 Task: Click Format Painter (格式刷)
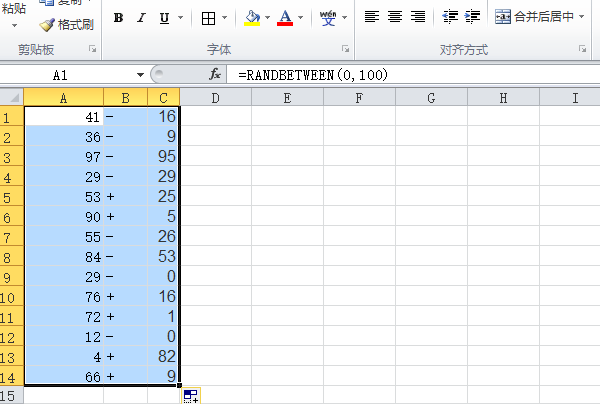point(67,25)
